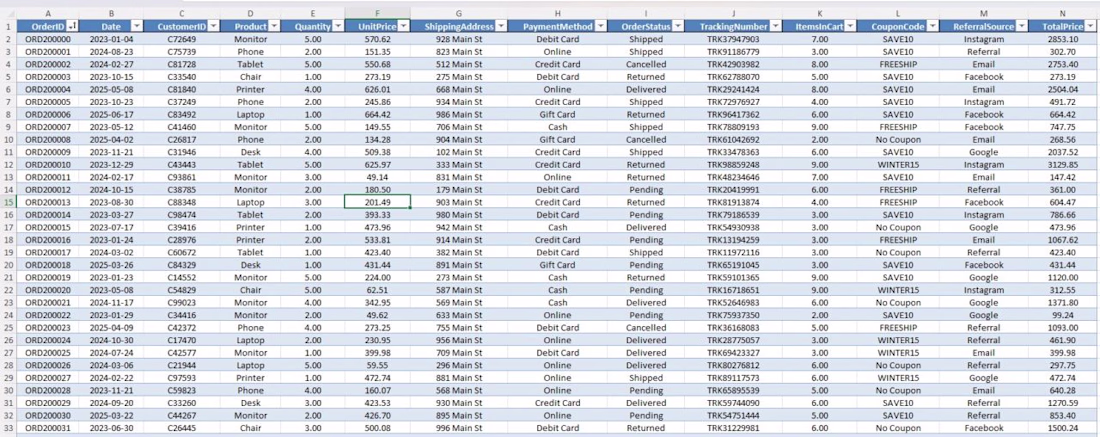Select customer ID cell C99023

pyautogui.click(x=182, y=302)
